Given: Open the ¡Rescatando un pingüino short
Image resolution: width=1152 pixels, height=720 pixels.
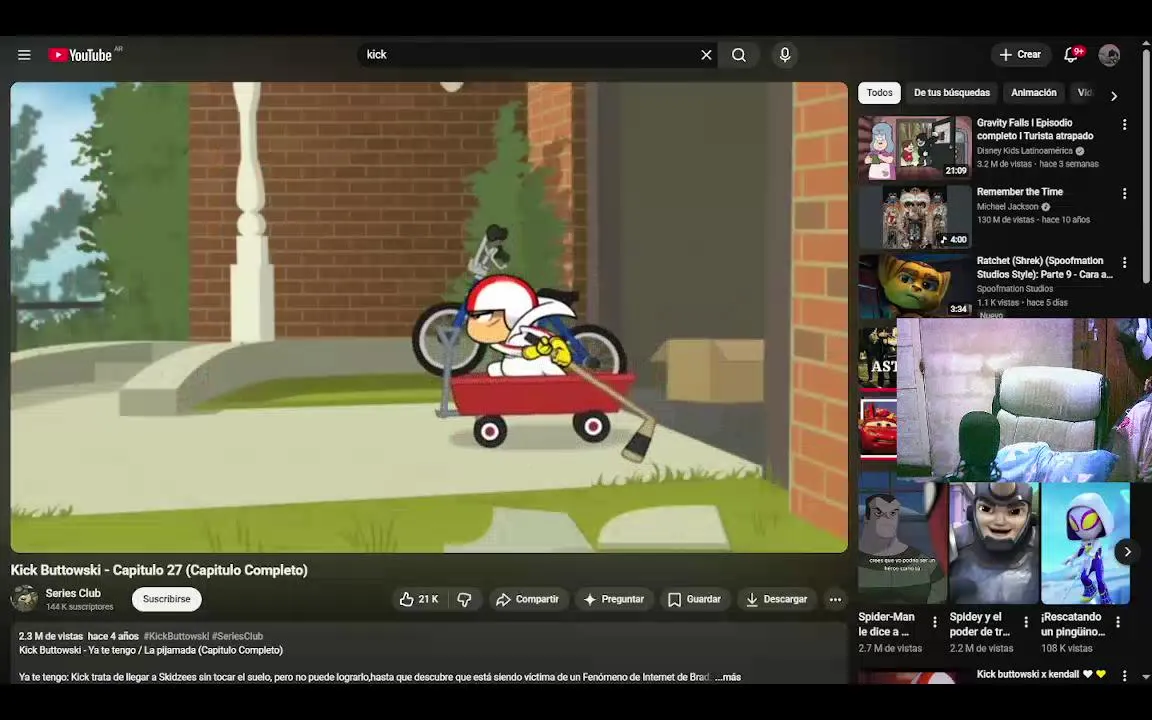Looking at the screenshot, I should [x=1085, y=543].
